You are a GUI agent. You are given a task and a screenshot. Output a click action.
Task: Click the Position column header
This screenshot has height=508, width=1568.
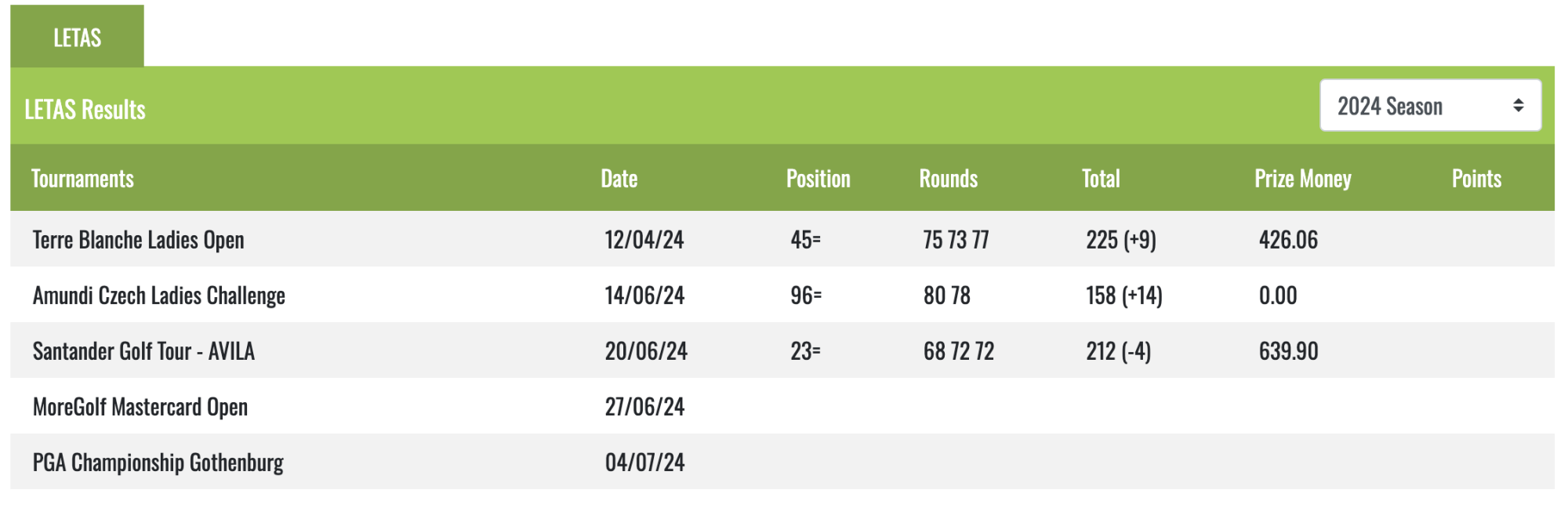818,179
